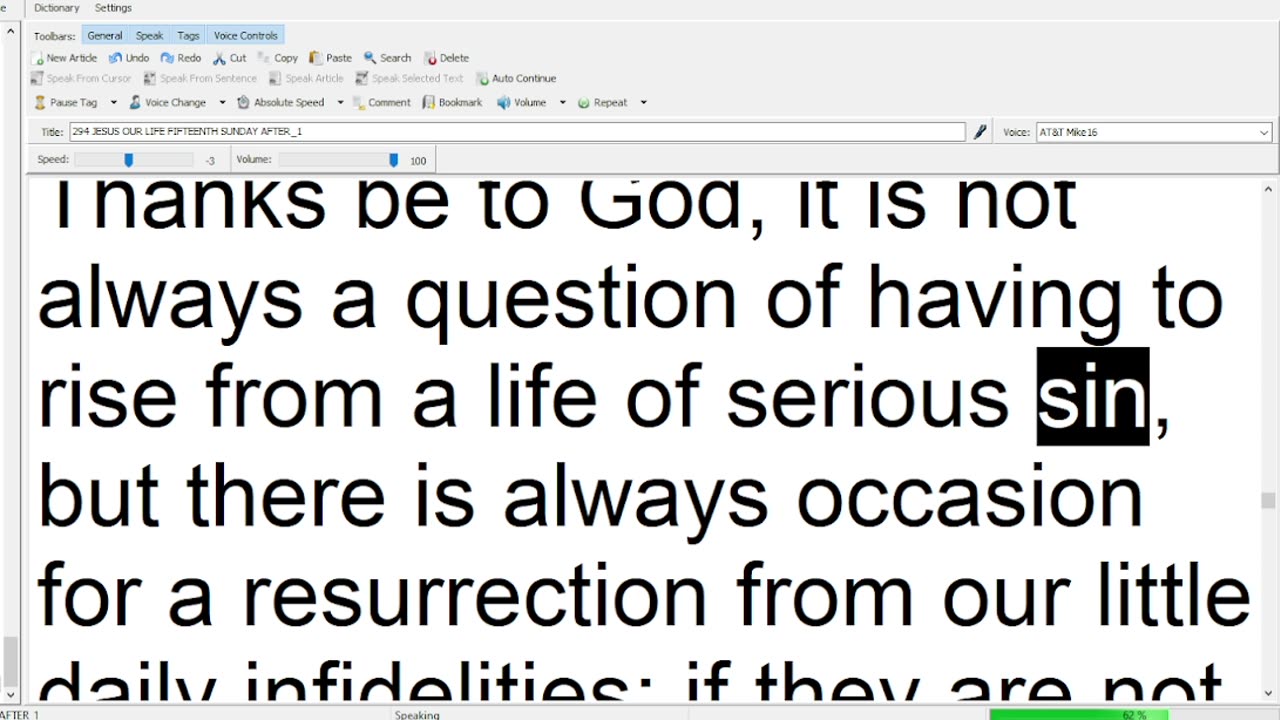Insert a Voice Change tag

[x=168, y=102]
